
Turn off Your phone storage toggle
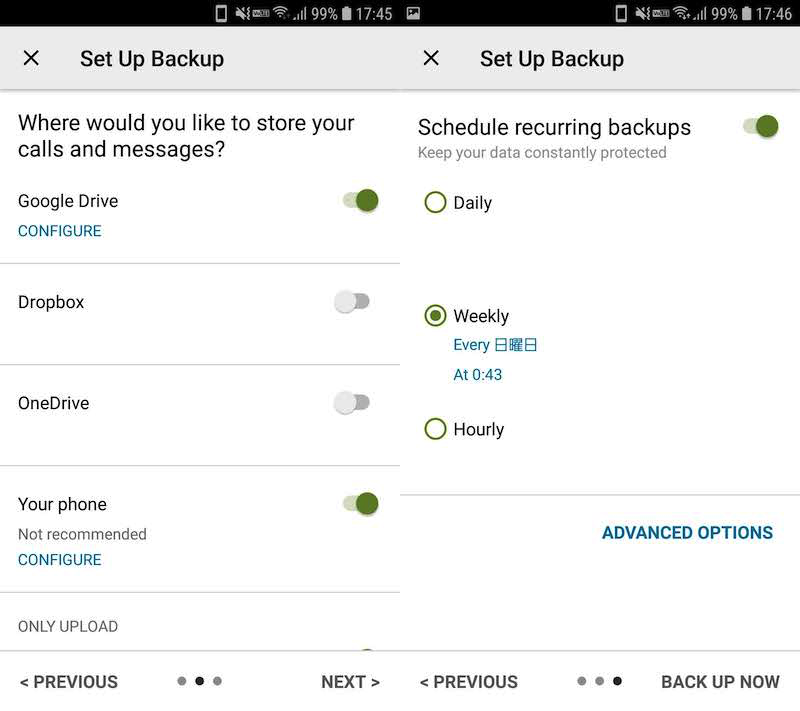360,503
